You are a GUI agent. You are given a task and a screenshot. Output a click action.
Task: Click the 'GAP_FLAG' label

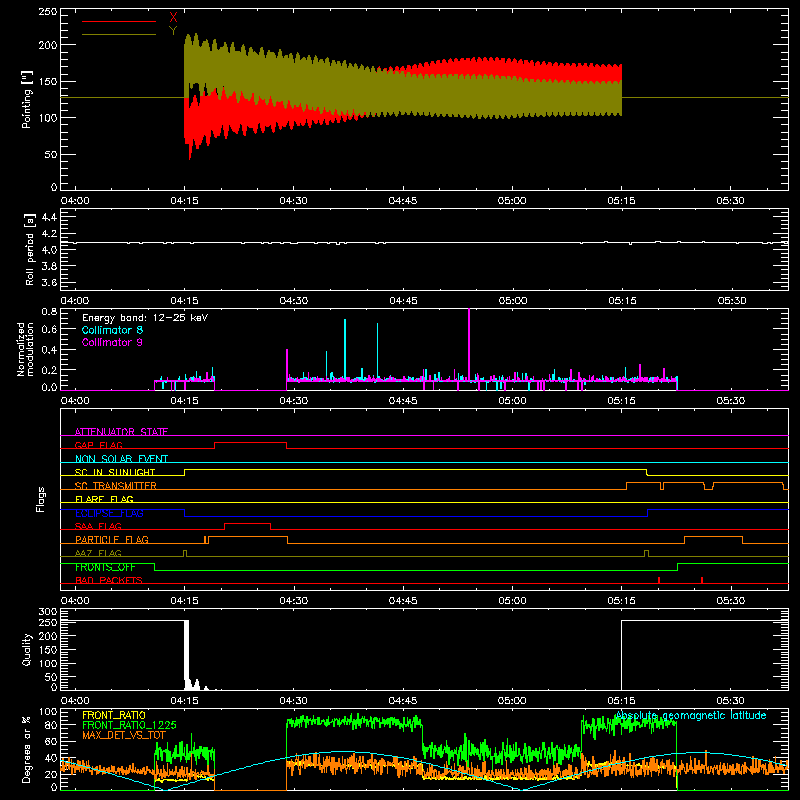98,445
